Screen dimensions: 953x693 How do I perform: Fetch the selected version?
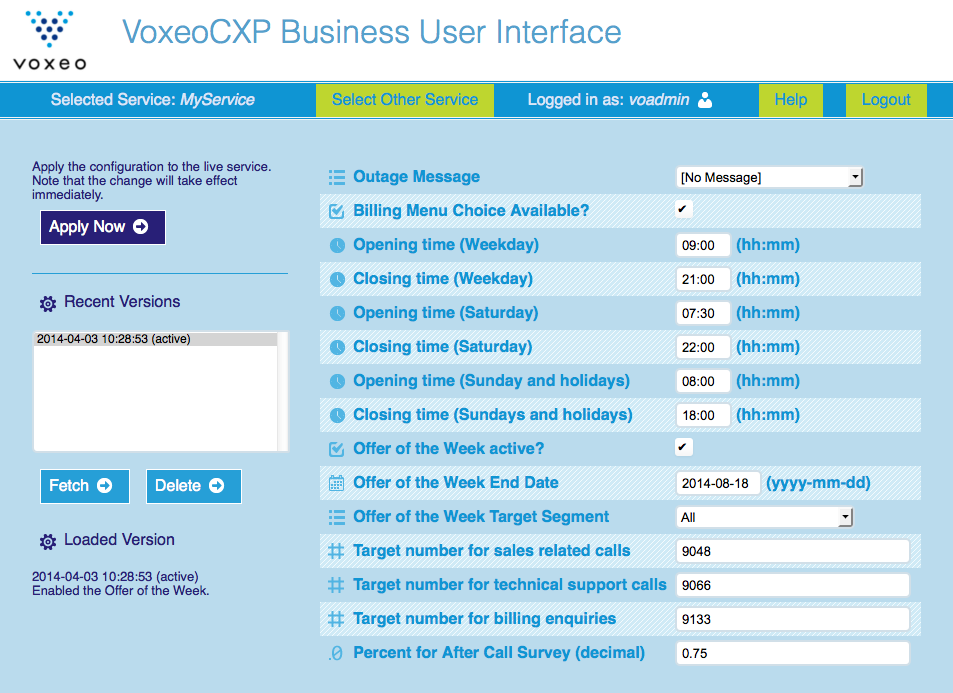(83, 486)
